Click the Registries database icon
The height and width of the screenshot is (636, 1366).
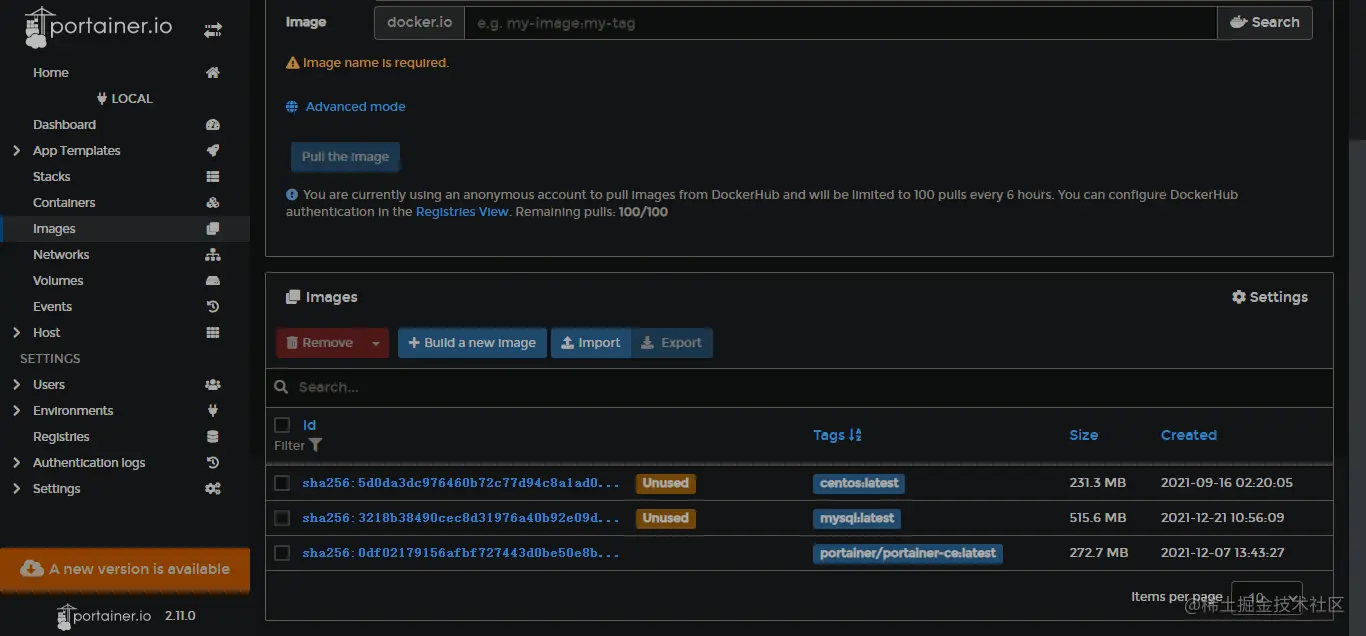point(212,437)
